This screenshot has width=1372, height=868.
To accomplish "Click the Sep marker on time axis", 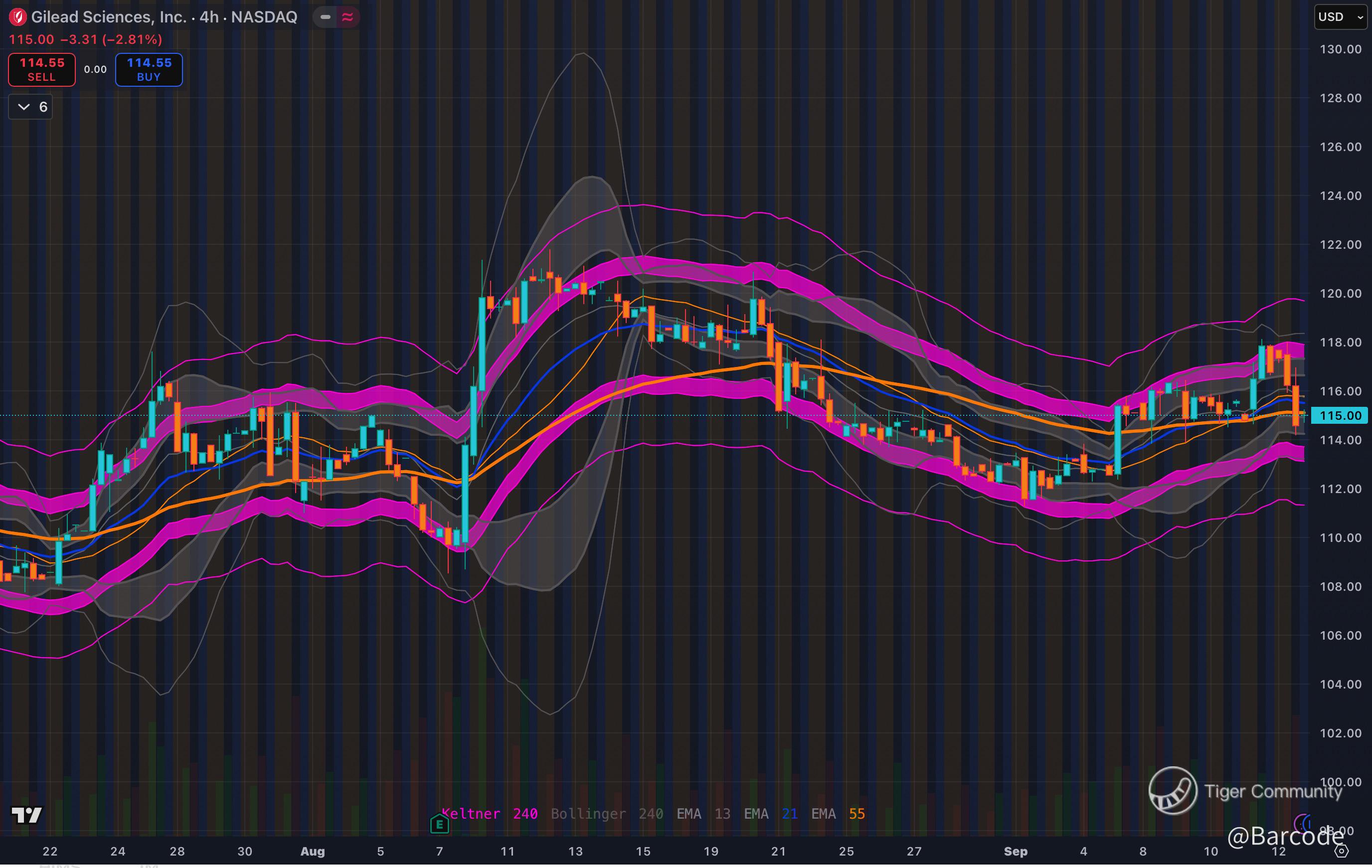I will 1016,851.
